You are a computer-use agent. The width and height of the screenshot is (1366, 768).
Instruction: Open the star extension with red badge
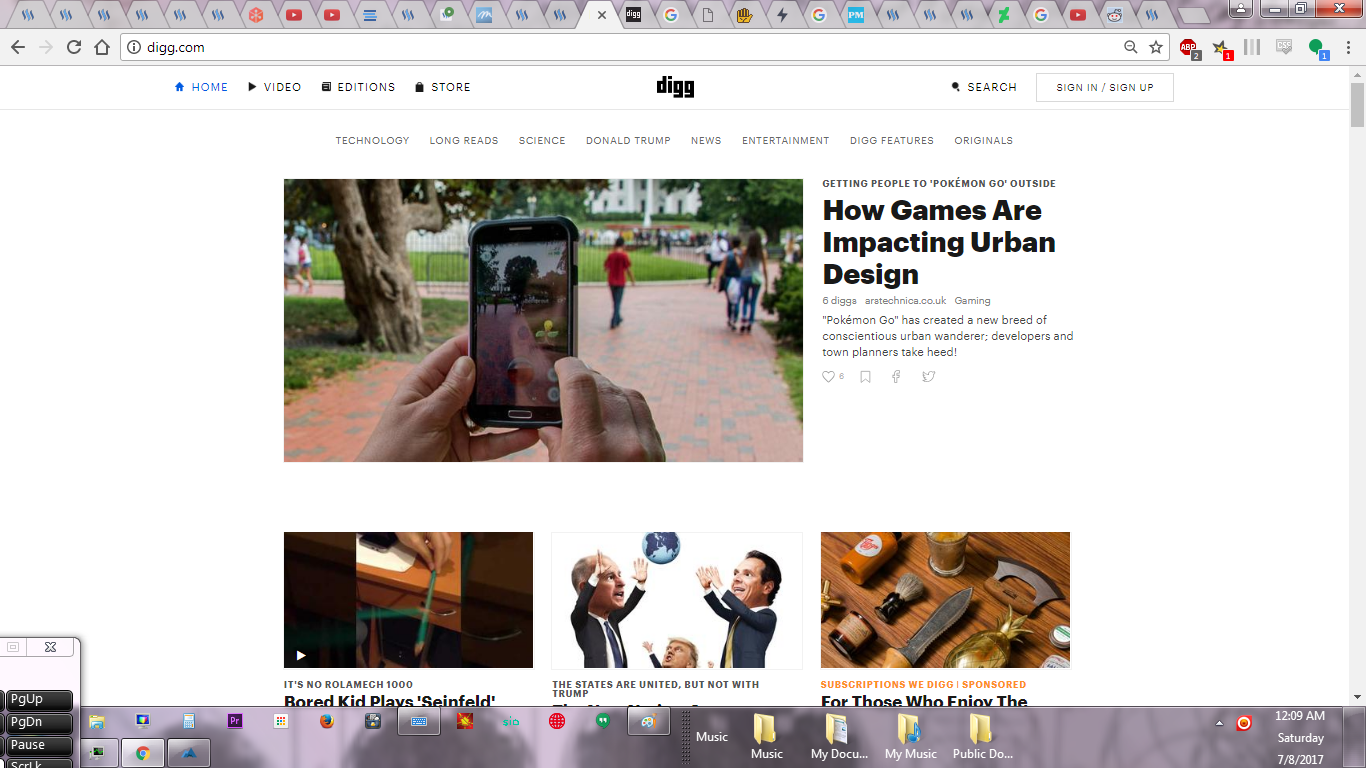(x=1221, y=47)
